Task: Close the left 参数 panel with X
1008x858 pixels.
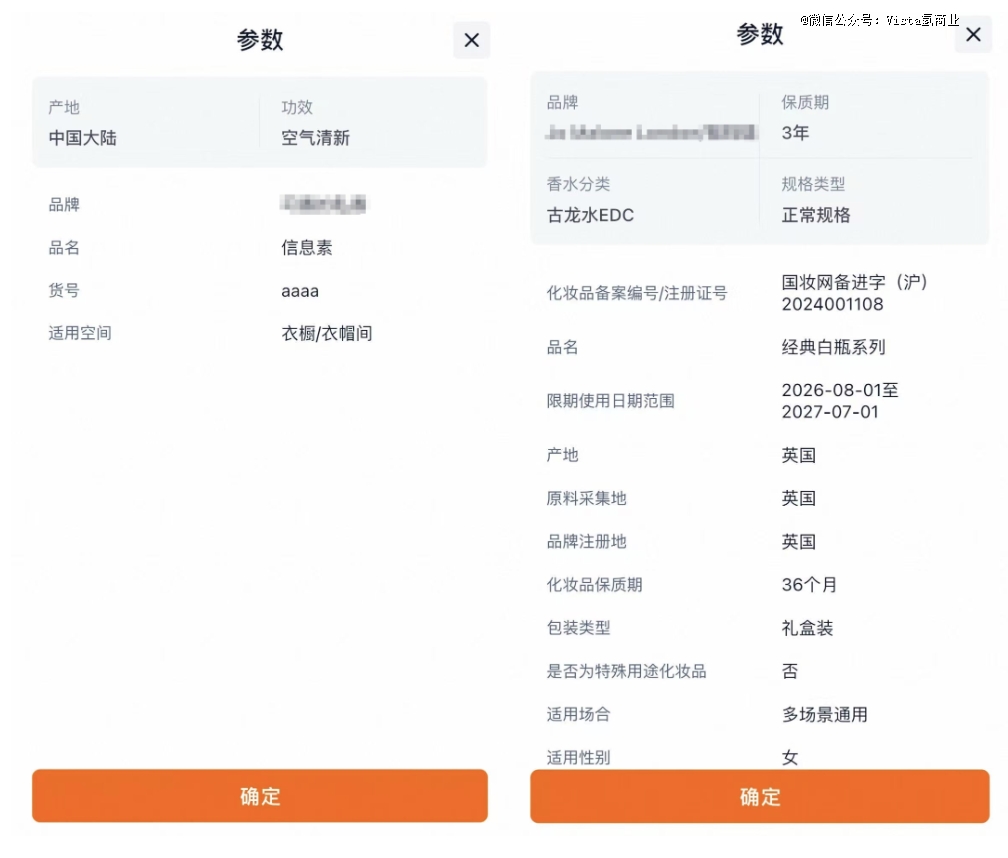Action: click(471, 40)
